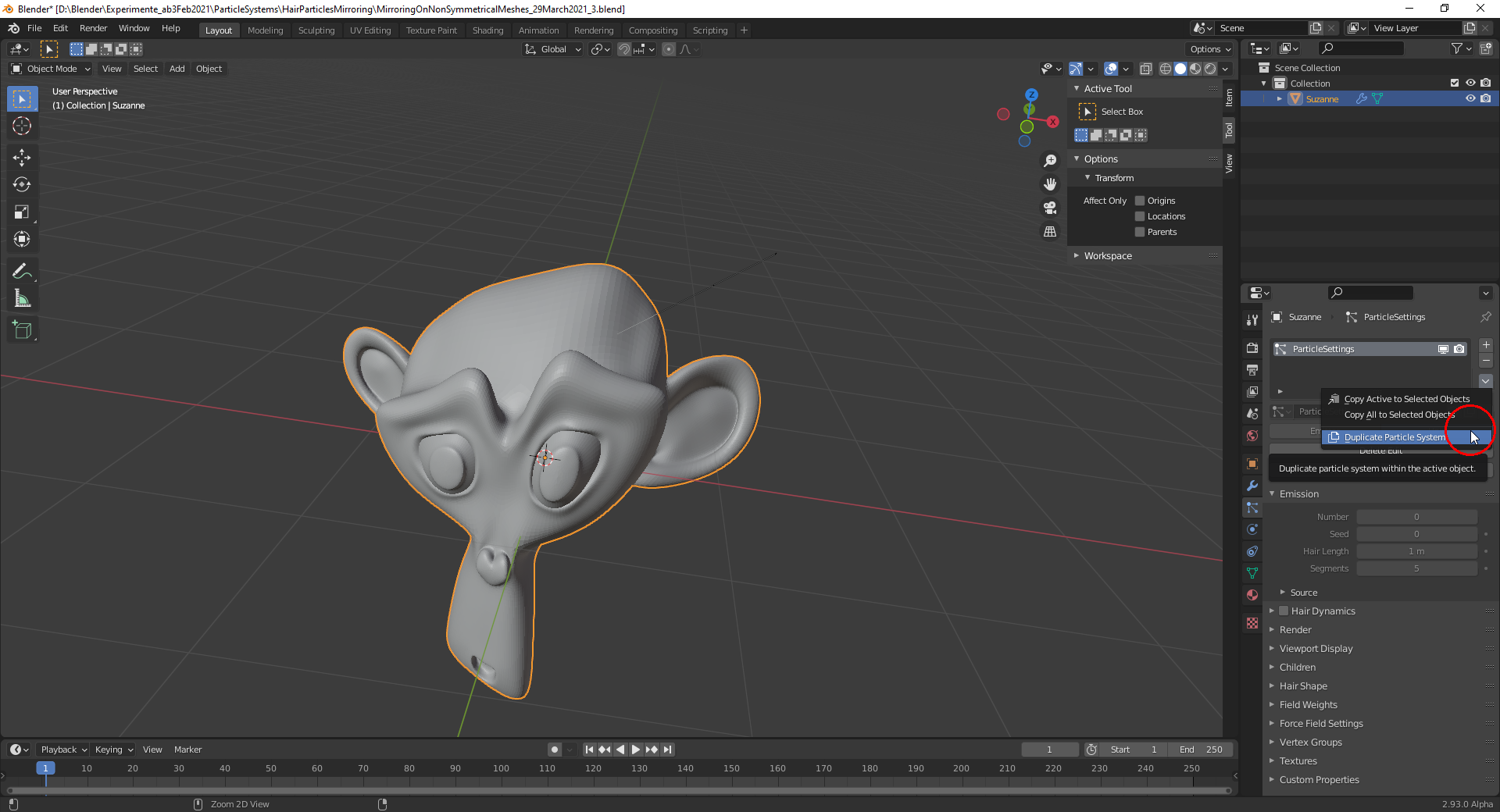Select the Add Cube tool
The image size is (1500, 812).
click(x=22, y=329)
